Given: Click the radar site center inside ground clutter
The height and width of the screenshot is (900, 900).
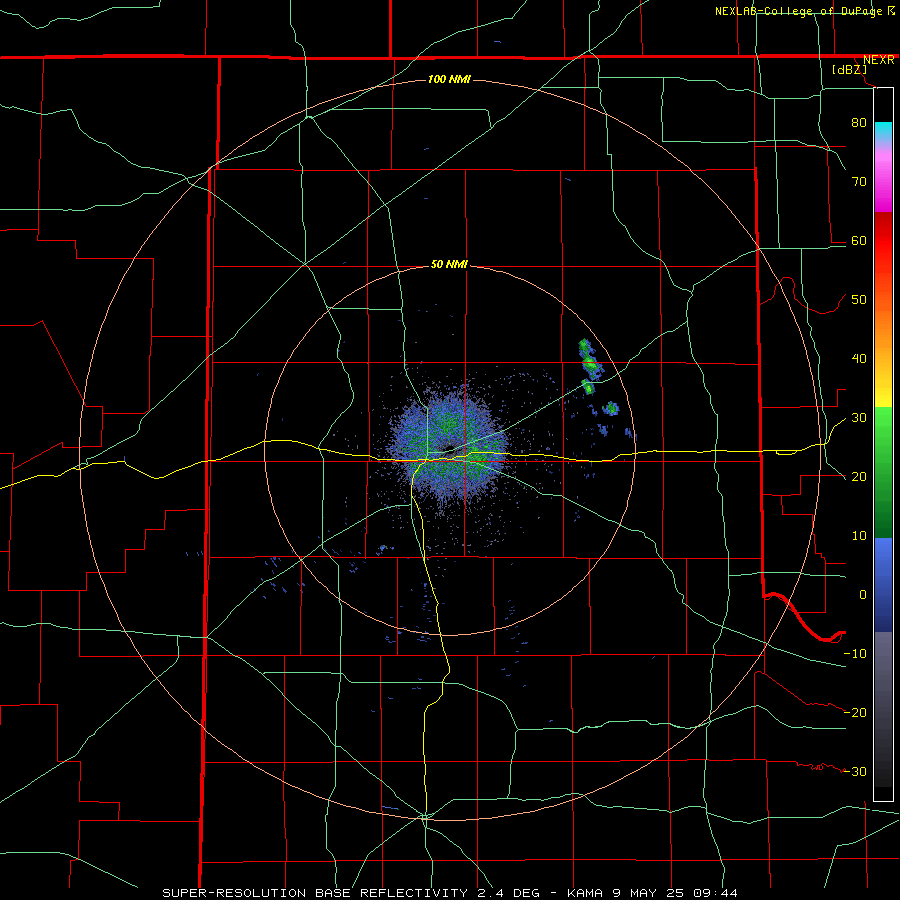Looking at the screenshot, I should pos(449,449).
